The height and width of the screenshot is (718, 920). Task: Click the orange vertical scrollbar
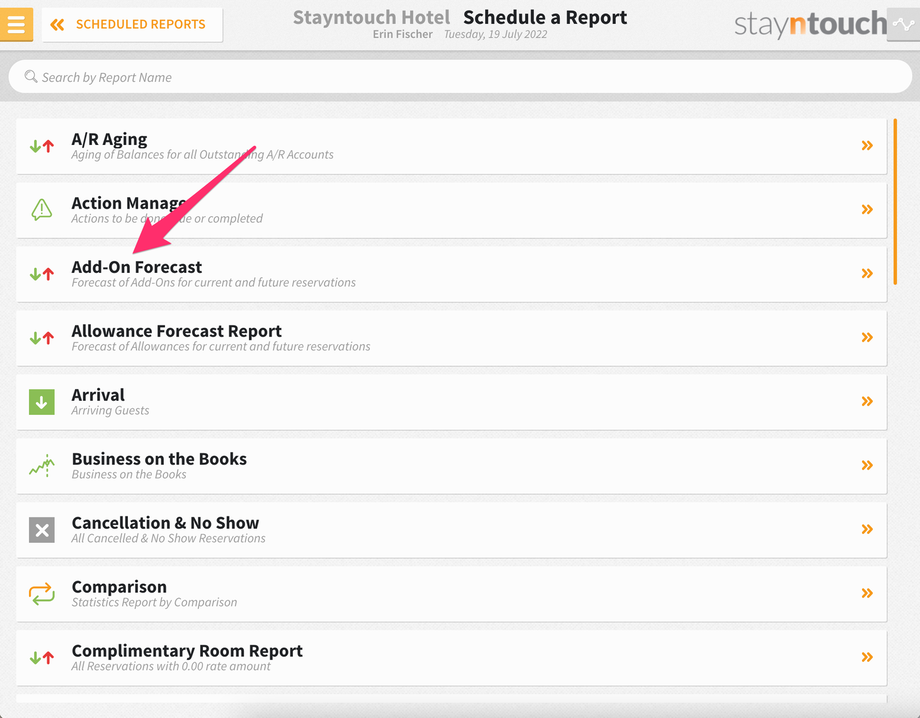895,202
